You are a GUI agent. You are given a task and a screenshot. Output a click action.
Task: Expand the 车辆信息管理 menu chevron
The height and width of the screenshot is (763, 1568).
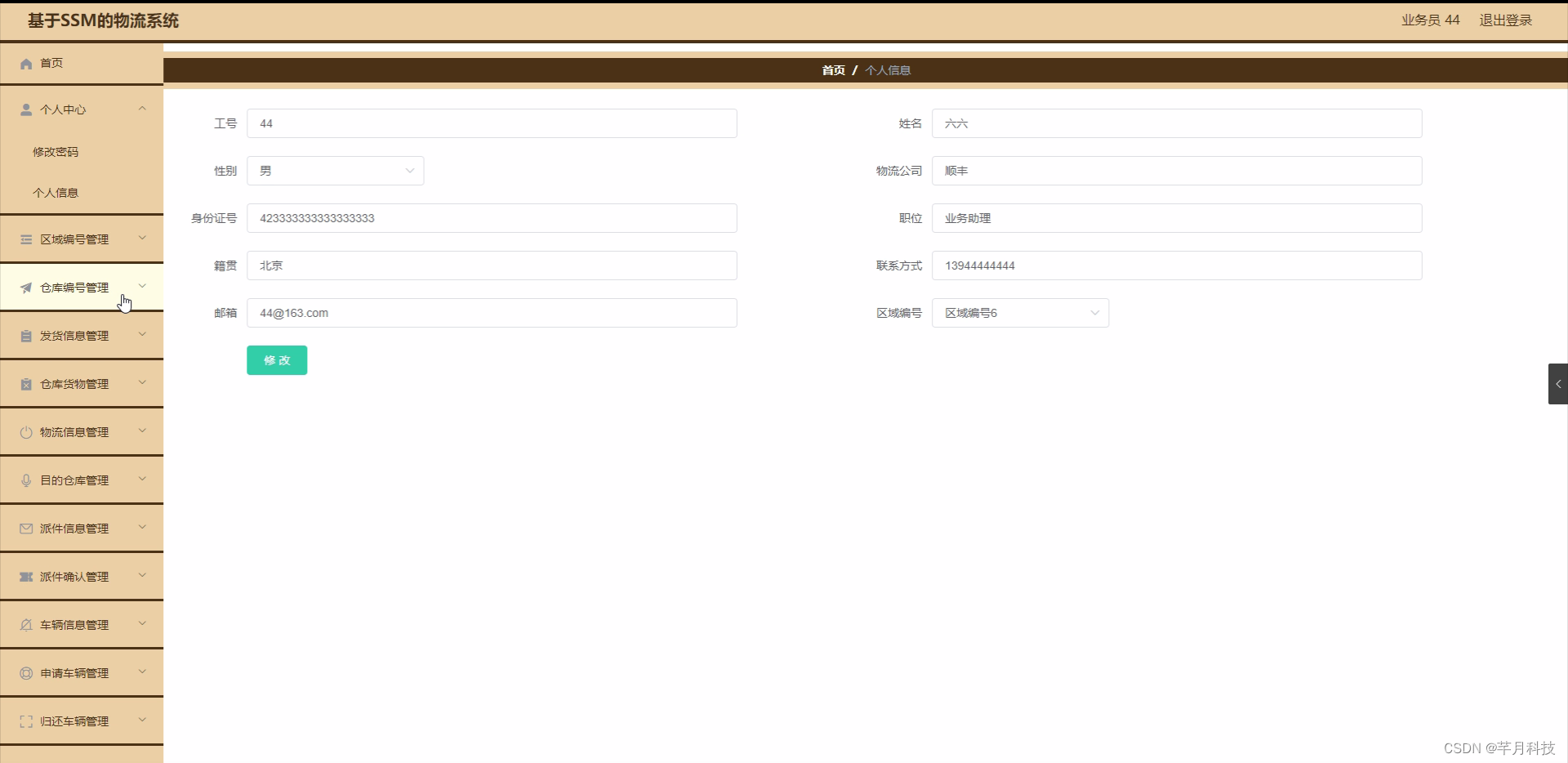point(142,624)
